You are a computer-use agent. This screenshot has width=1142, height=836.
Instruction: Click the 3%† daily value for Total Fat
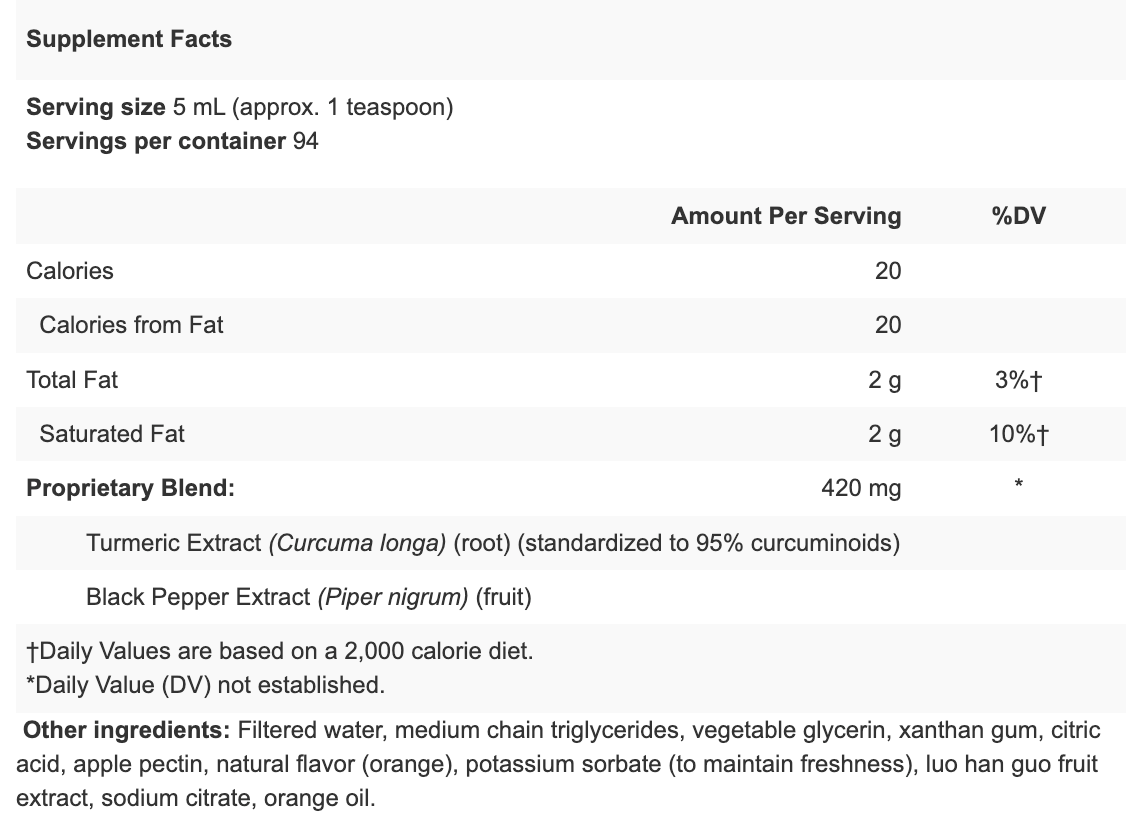tap(1019, 380)
